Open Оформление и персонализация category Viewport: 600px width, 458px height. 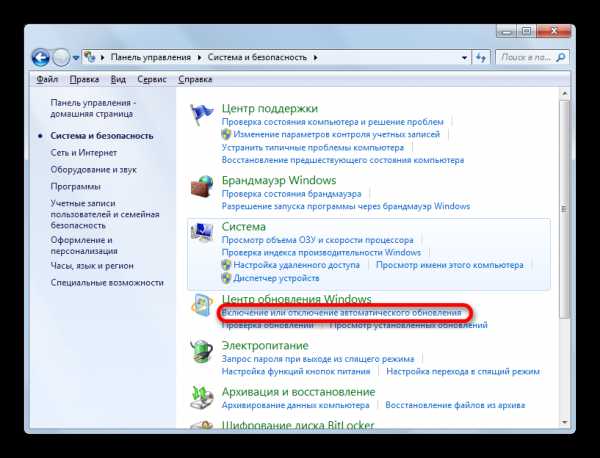click(84, 245)
